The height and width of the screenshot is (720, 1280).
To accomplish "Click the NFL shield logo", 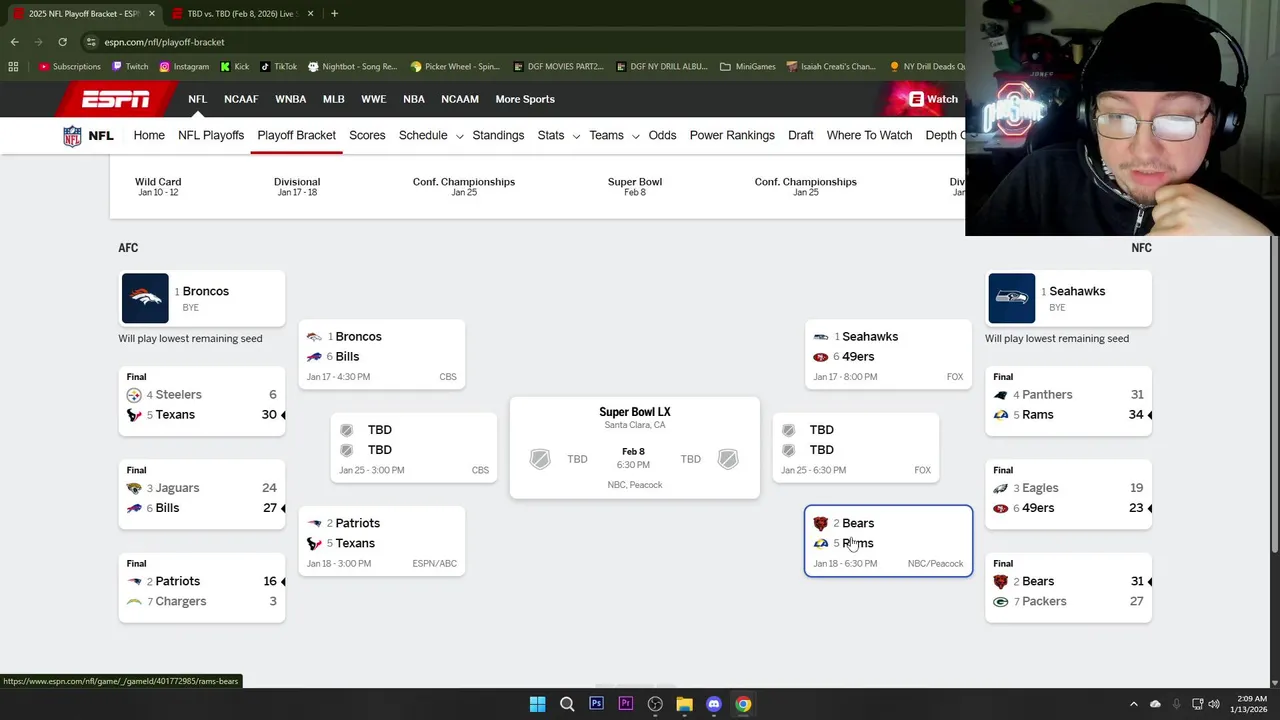I will [x=72, y=136].
